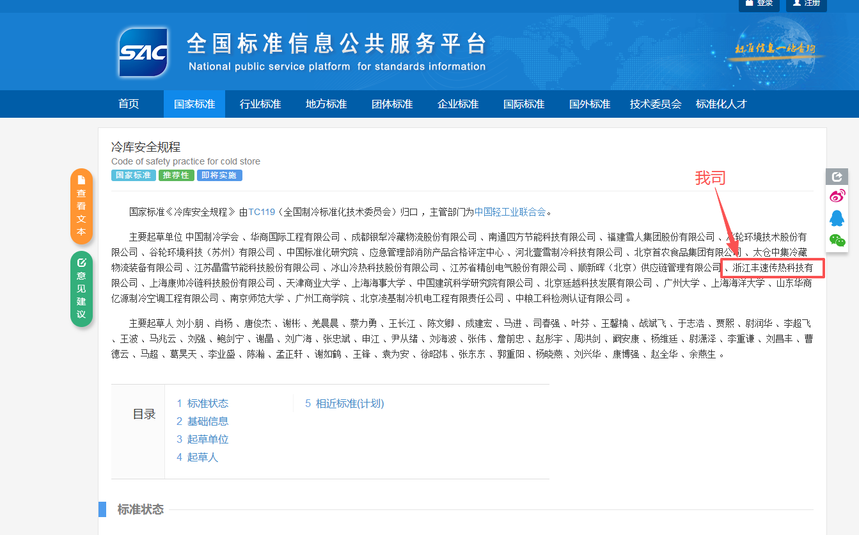The width and height of the screenshot is (859, 535).
Task: Click the name 刘小朋 in the drafters list
Action: 190,324
